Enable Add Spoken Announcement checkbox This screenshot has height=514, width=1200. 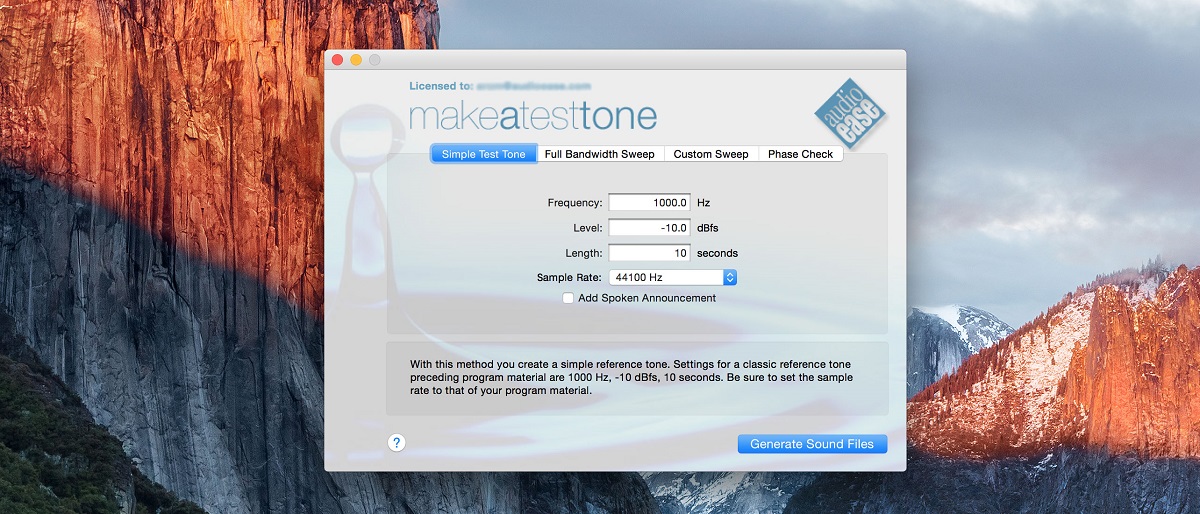(x=568, y=298)
